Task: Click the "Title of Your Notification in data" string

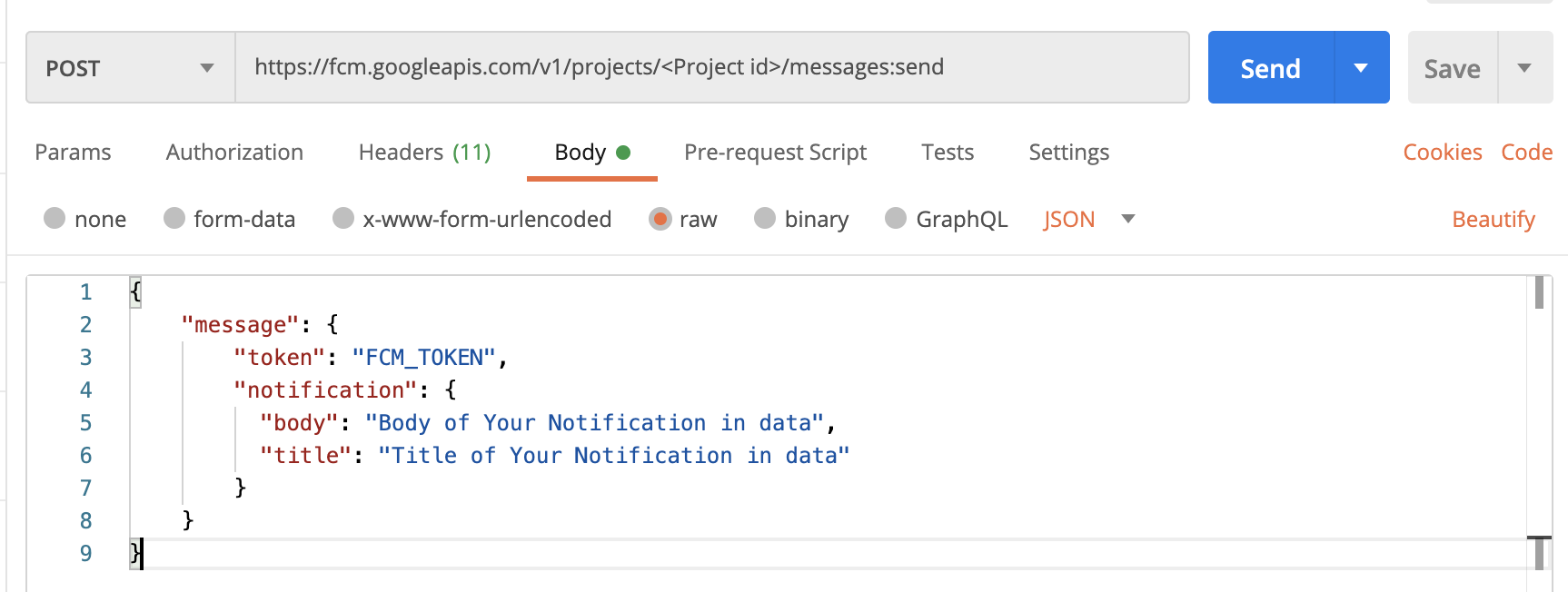Action: tap(613, 456)
